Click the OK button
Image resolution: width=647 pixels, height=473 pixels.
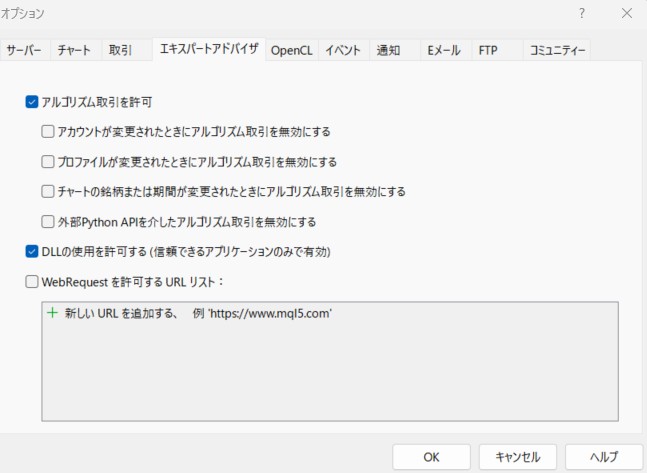pos(432,457)
